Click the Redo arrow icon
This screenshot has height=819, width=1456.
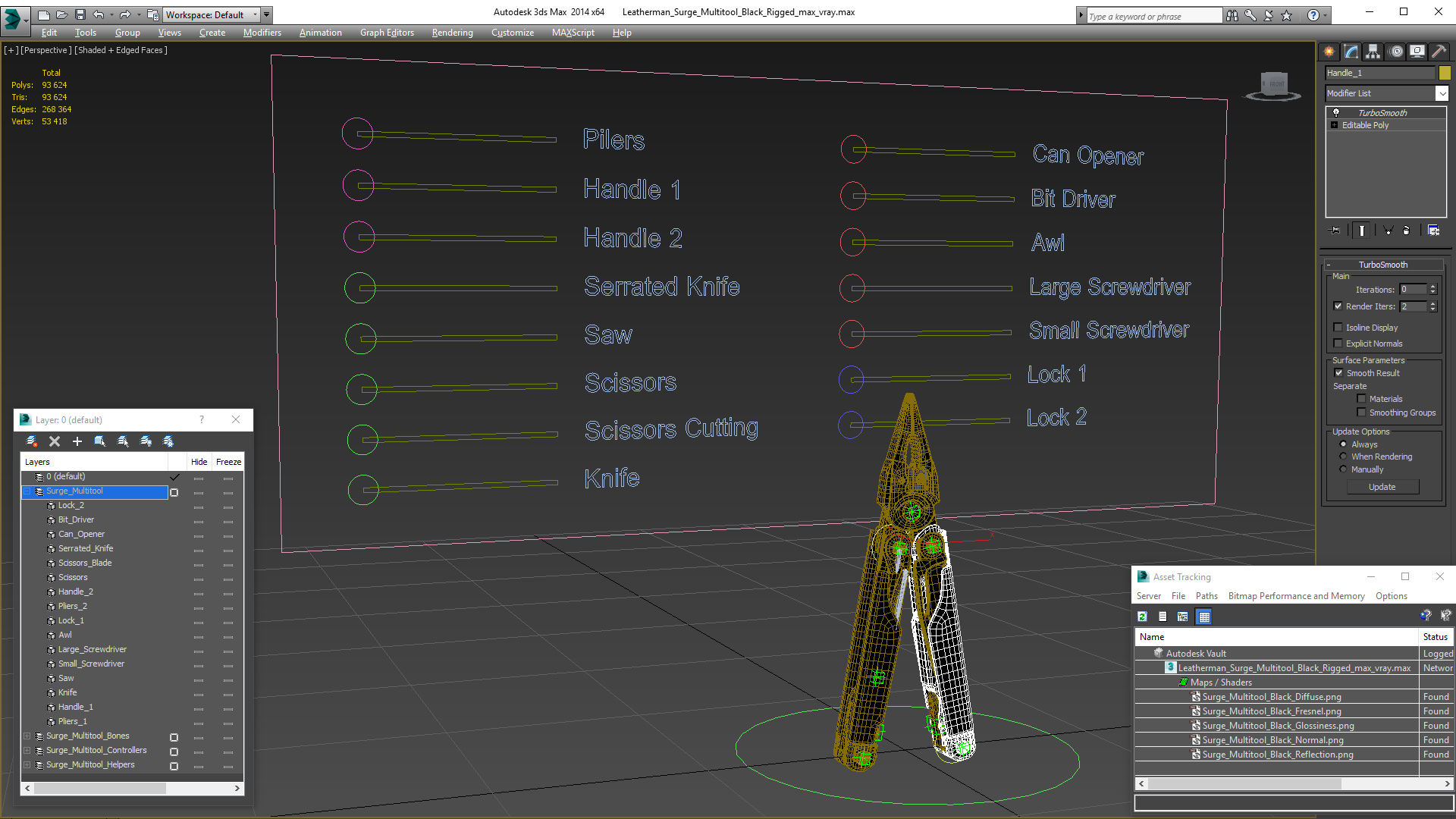(x=125, y=14)
